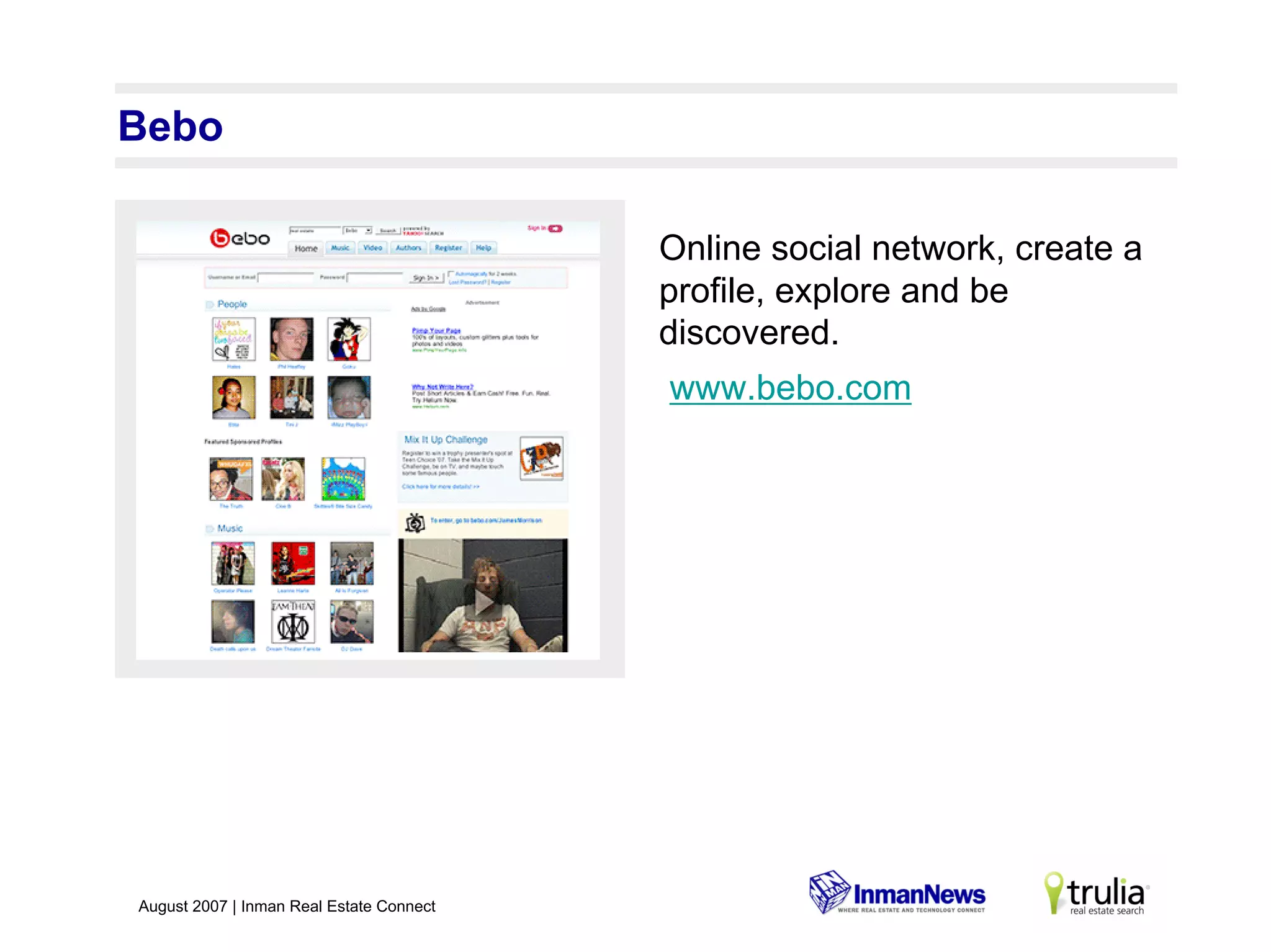1271x952 pixels.
Task: Open Phil Heafley's profile photo
Action: coord(292,339)
